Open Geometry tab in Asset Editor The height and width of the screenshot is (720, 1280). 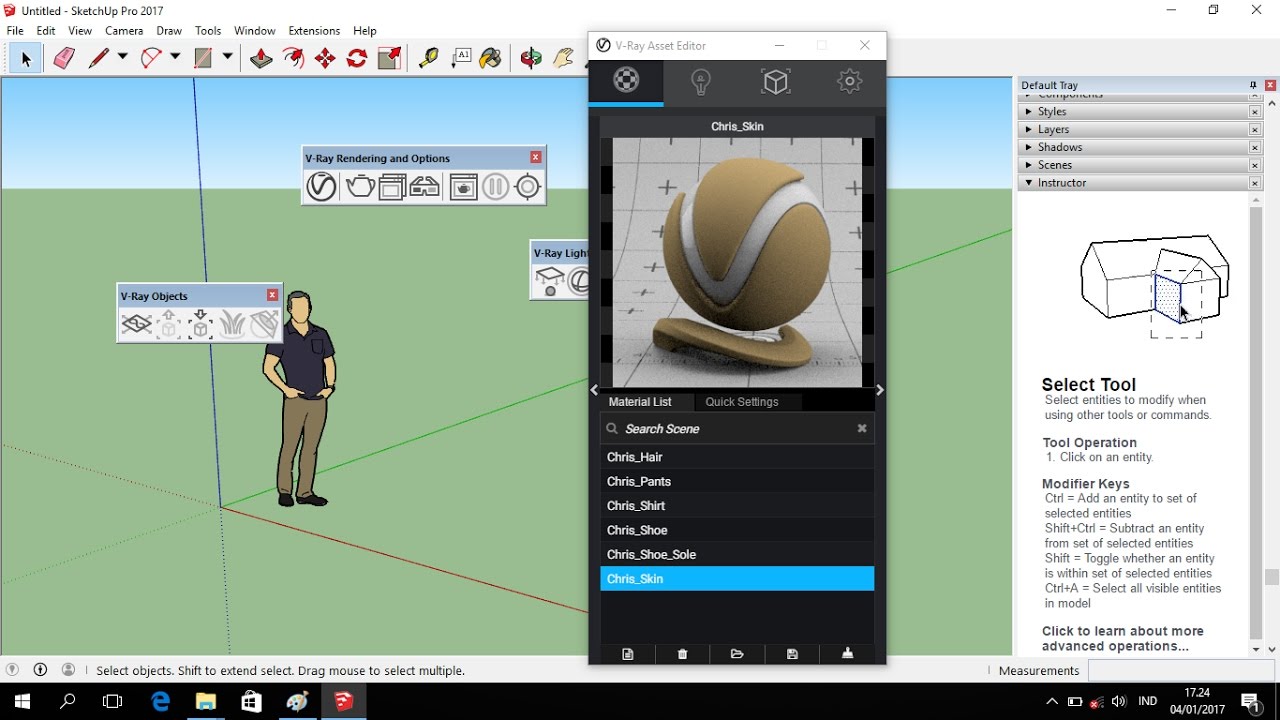pyautogui.click(x=775, y=82)
